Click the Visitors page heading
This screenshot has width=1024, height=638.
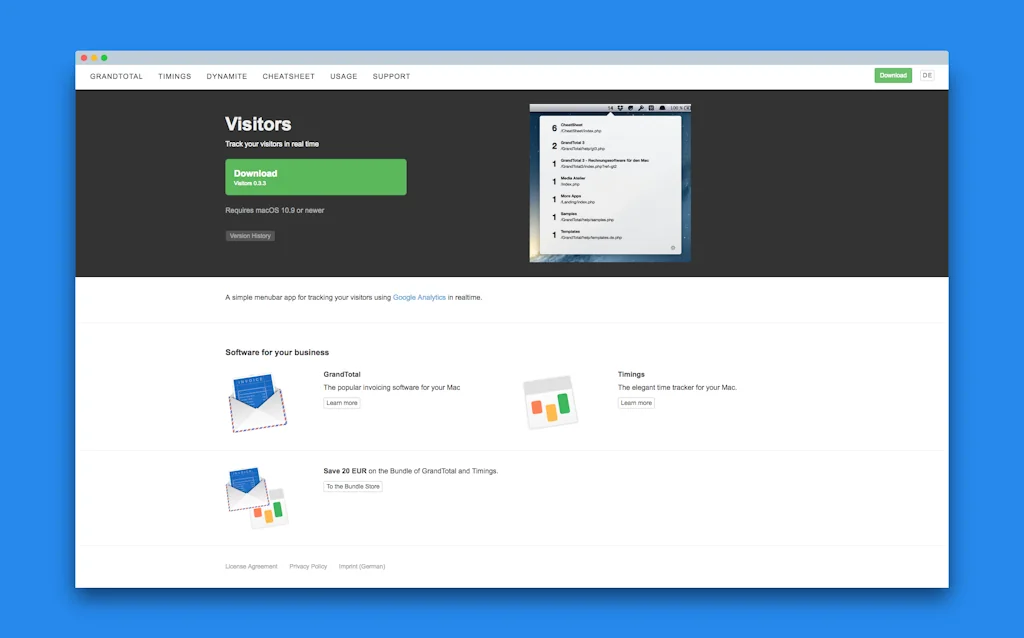tap(258, 124)
